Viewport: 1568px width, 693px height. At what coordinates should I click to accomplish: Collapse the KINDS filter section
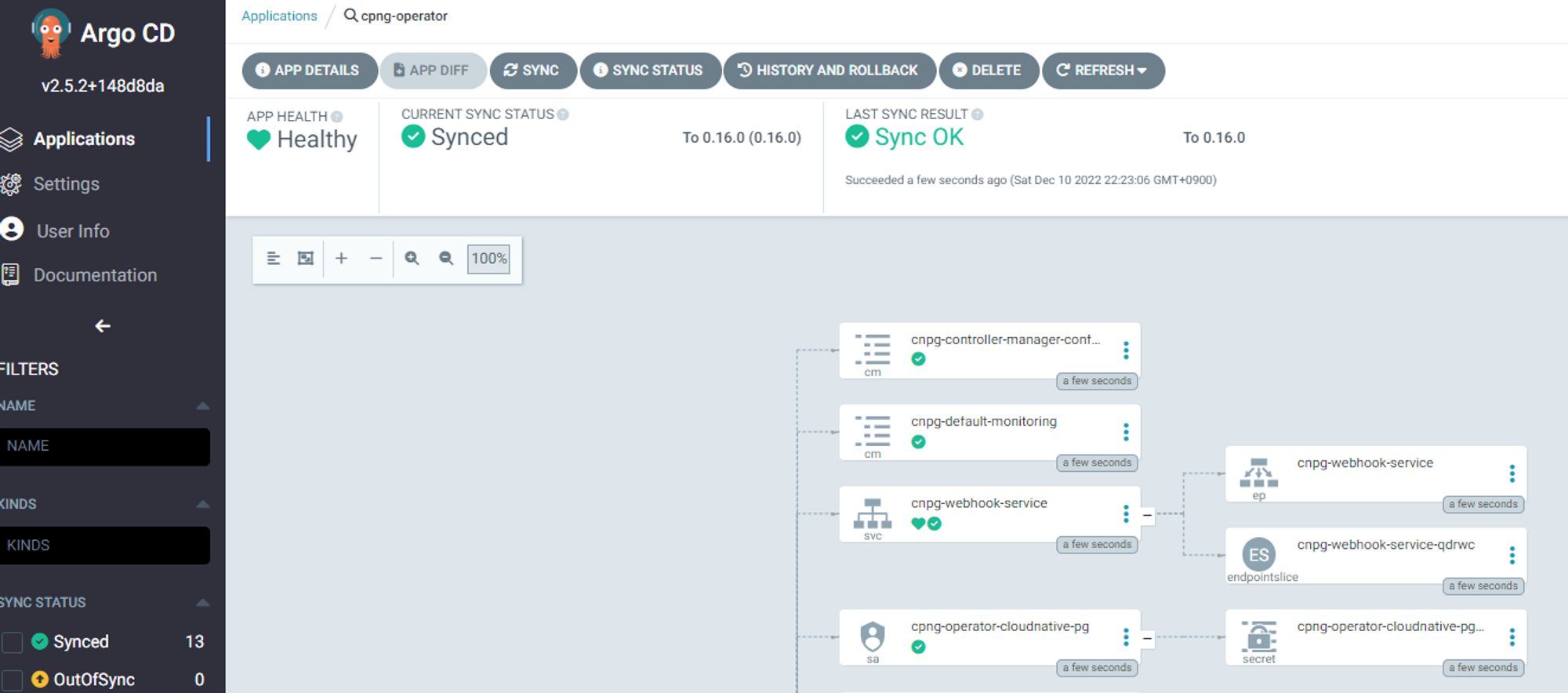203,504
